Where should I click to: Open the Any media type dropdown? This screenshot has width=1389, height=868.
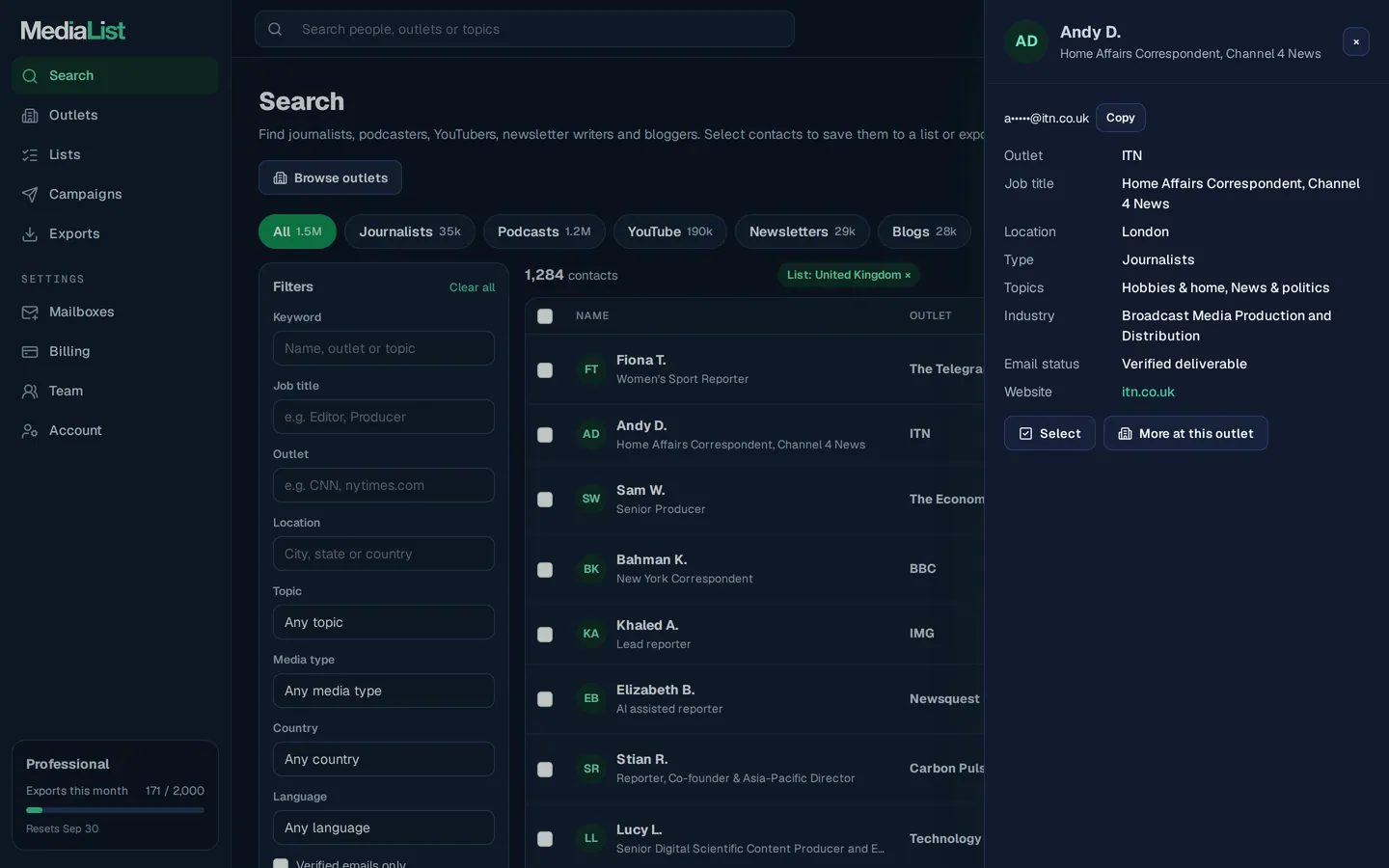point(384,691)
